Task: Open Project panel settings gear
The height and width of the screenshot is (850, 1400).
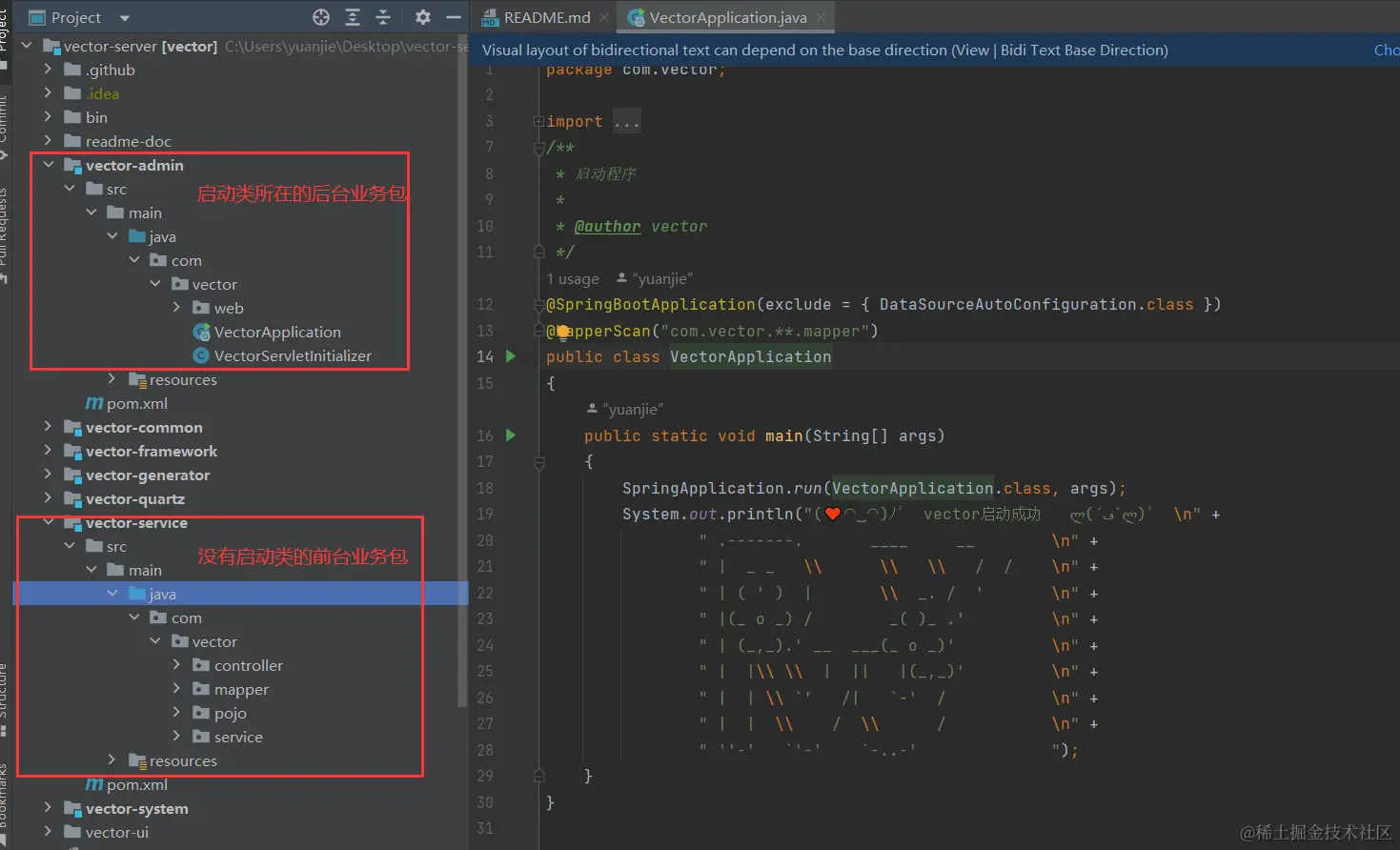Action: pos(423,17)
